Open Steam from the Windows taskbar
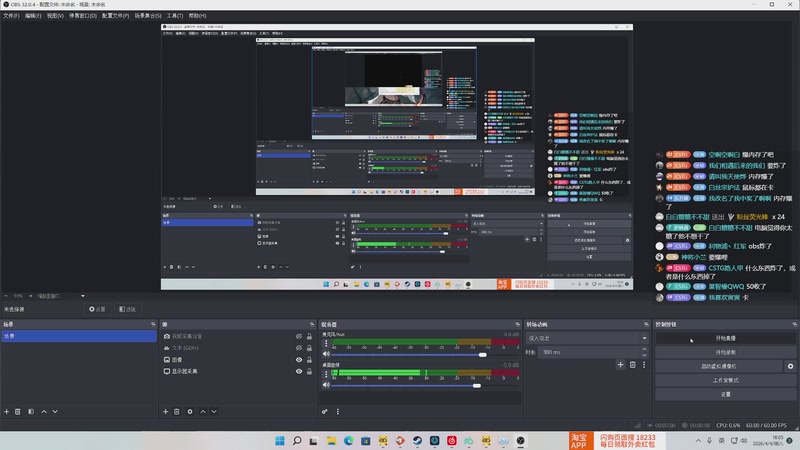The width and height of the screenshot is (800, 450). click(x=417, y=441)
